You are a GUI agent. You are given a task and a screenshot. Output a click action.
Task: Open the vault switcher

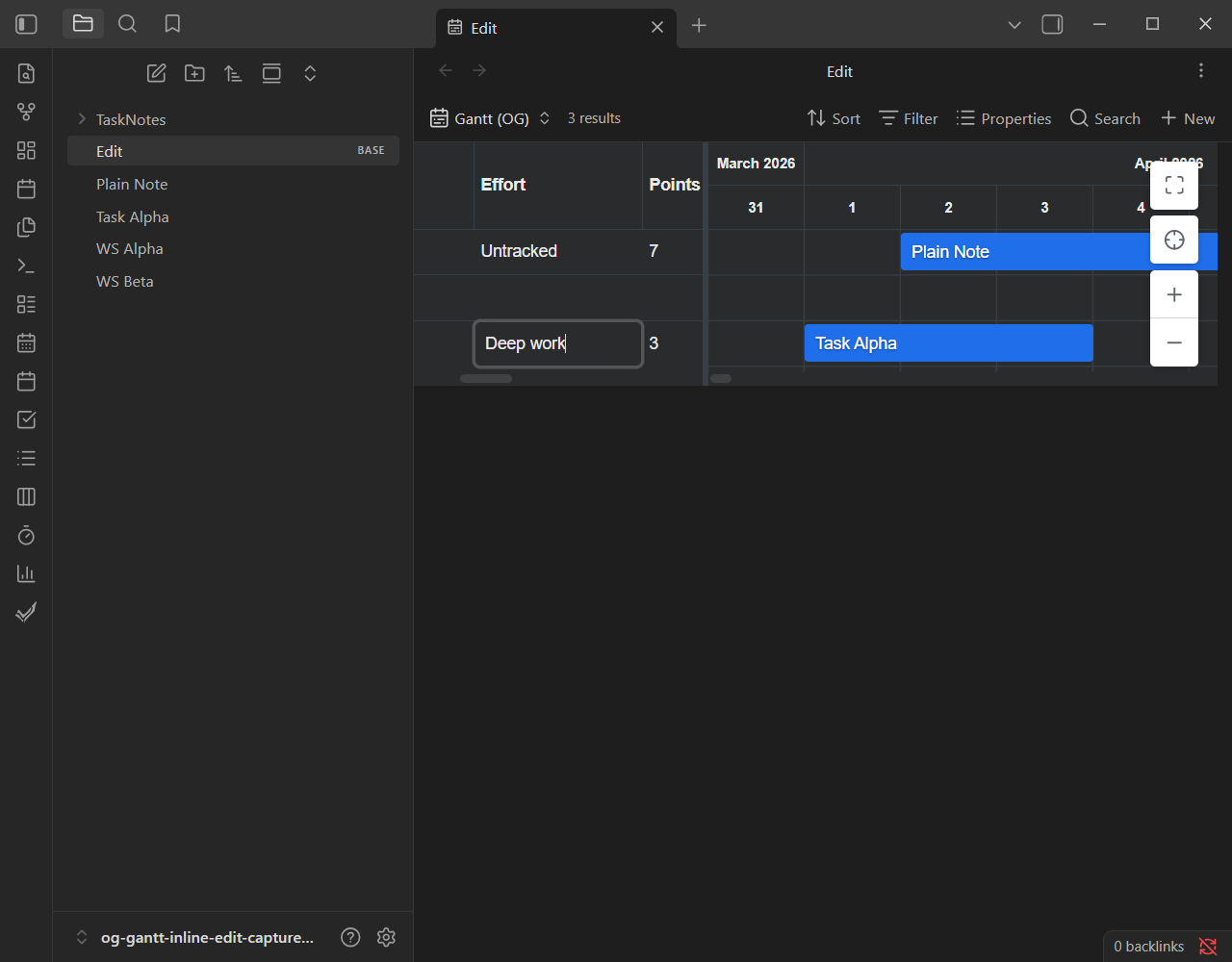click(x=195, y=937)
